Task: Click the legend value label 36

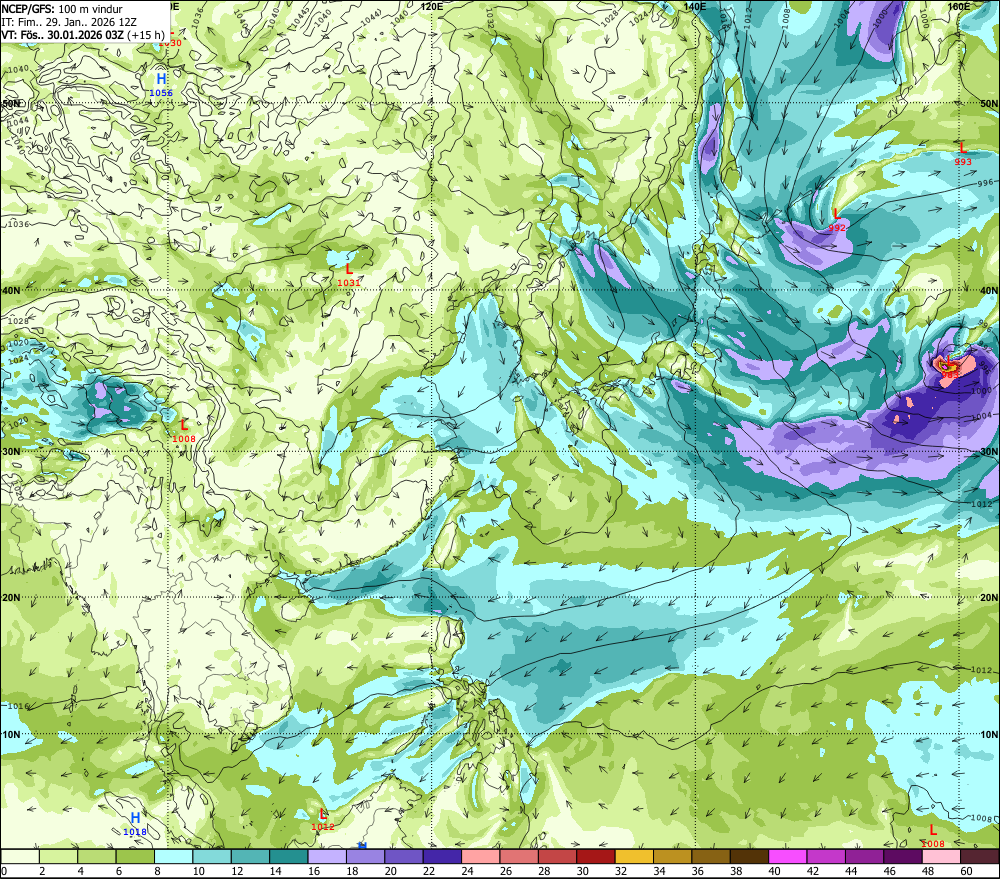Action: click(698, 871)
